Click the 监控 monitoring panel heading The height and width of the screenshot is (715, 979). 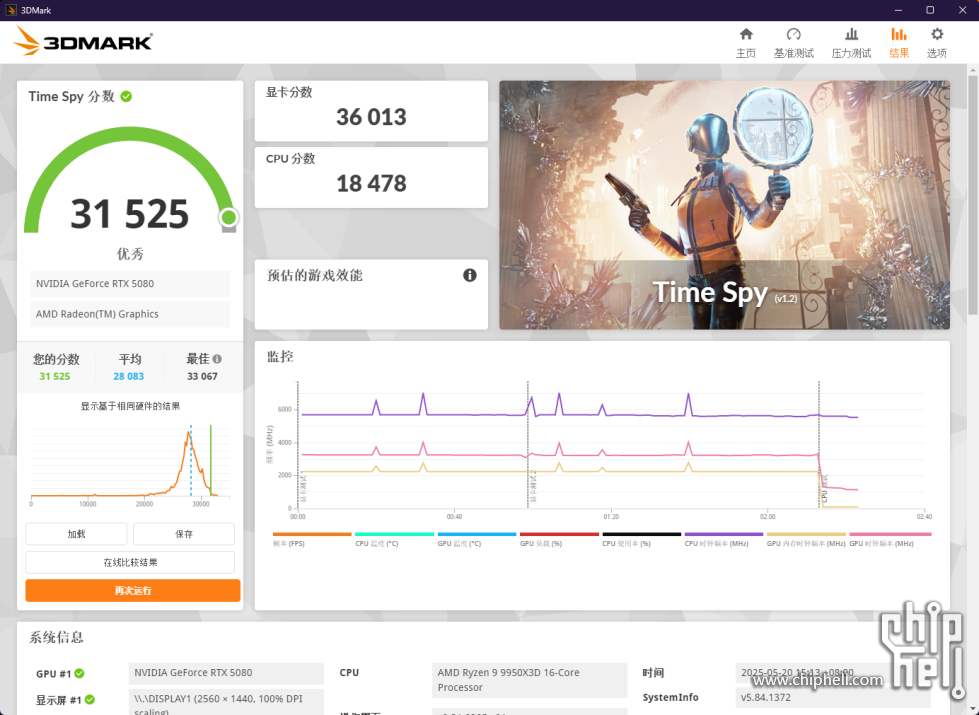point(280,357)
